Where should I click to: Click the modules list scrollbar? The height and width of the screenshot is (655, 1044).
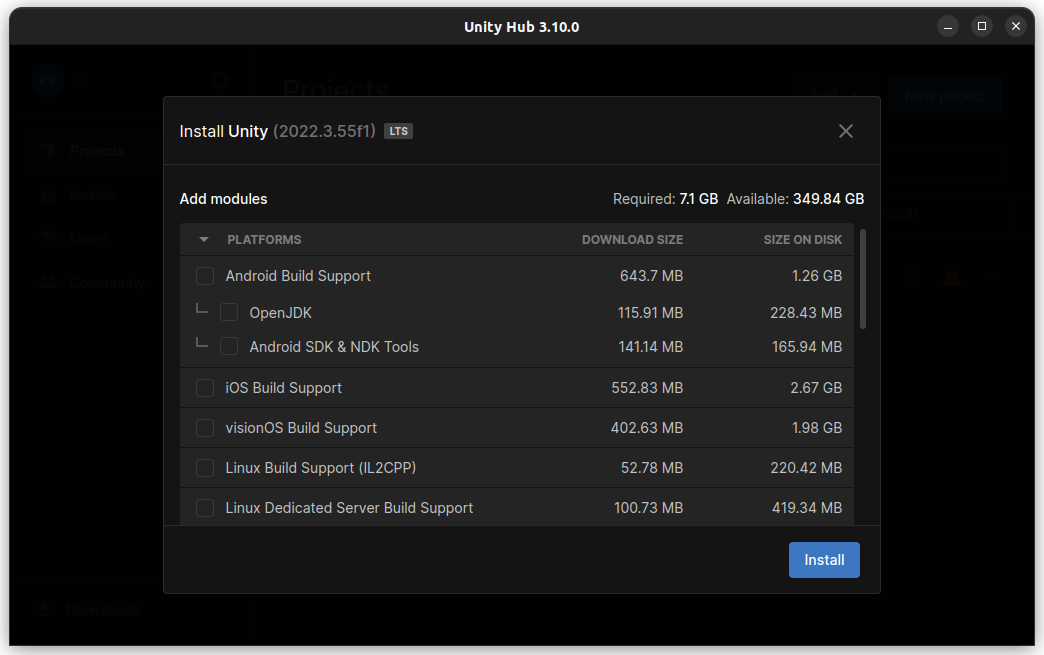[x=863, y=279]
